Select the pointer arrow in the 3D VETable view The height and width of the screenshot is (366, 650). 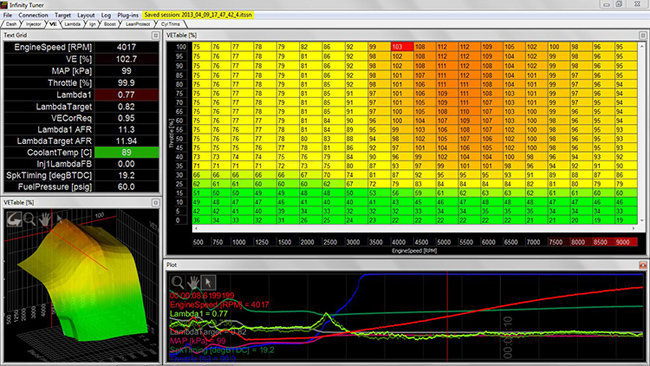tap(59, 218)
